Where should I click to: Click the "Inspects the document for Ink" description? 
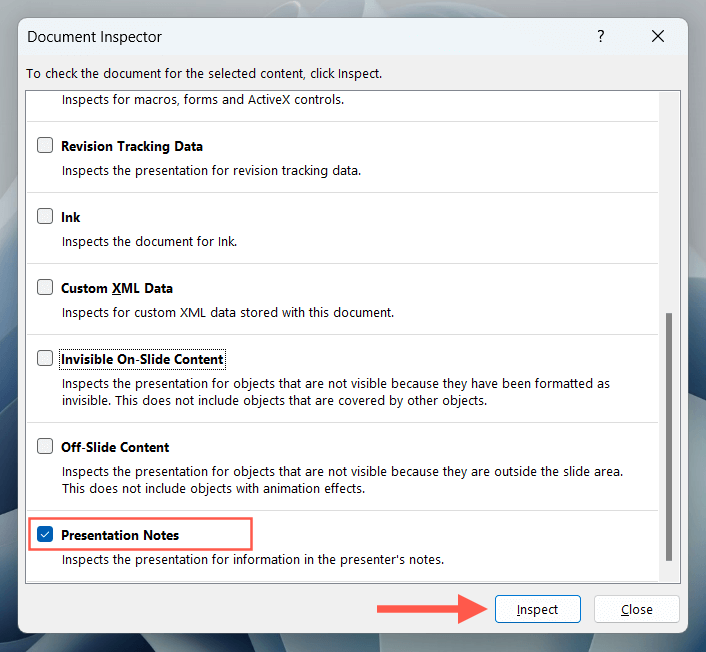[x=149, y=241]
